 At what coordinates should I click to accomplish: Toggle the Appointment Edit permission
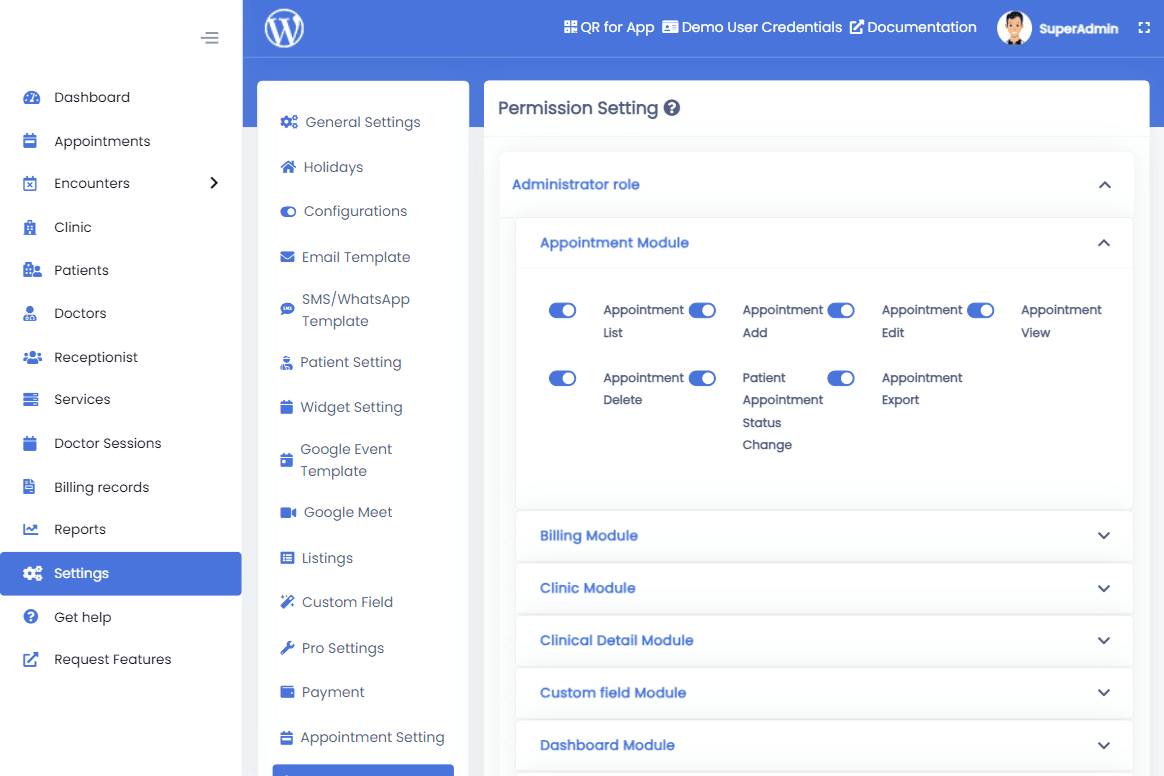[x=840, y=310]
